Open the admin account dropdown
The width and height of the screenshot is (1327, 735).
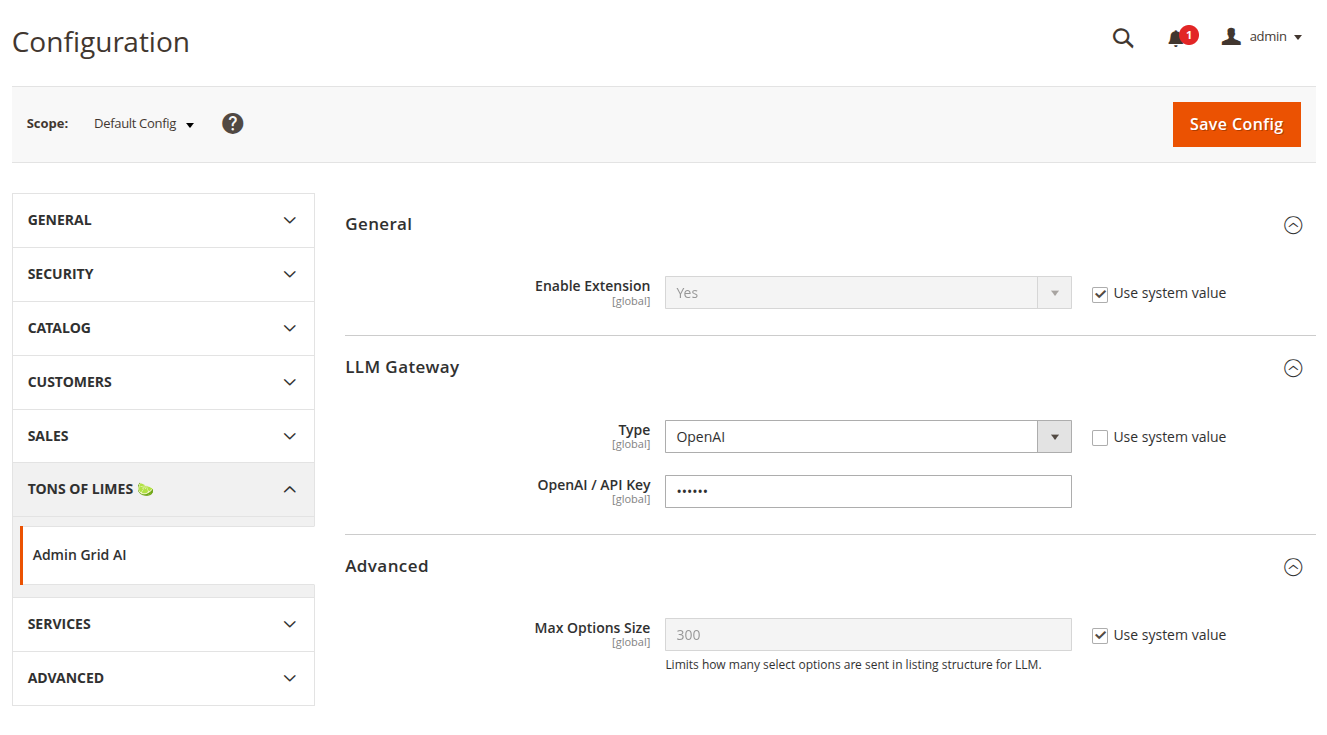click(x=1262, y=37)
